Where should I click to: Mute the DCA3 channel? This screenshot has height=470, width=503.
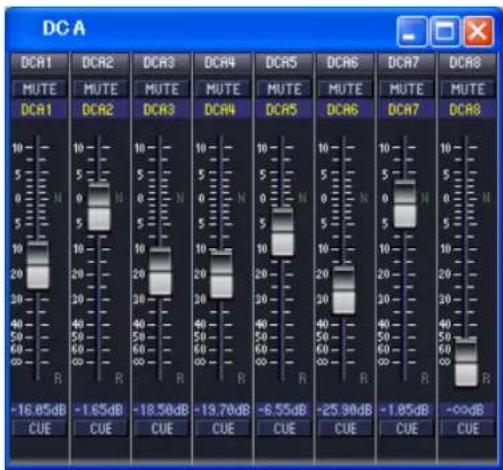[162, 89]
